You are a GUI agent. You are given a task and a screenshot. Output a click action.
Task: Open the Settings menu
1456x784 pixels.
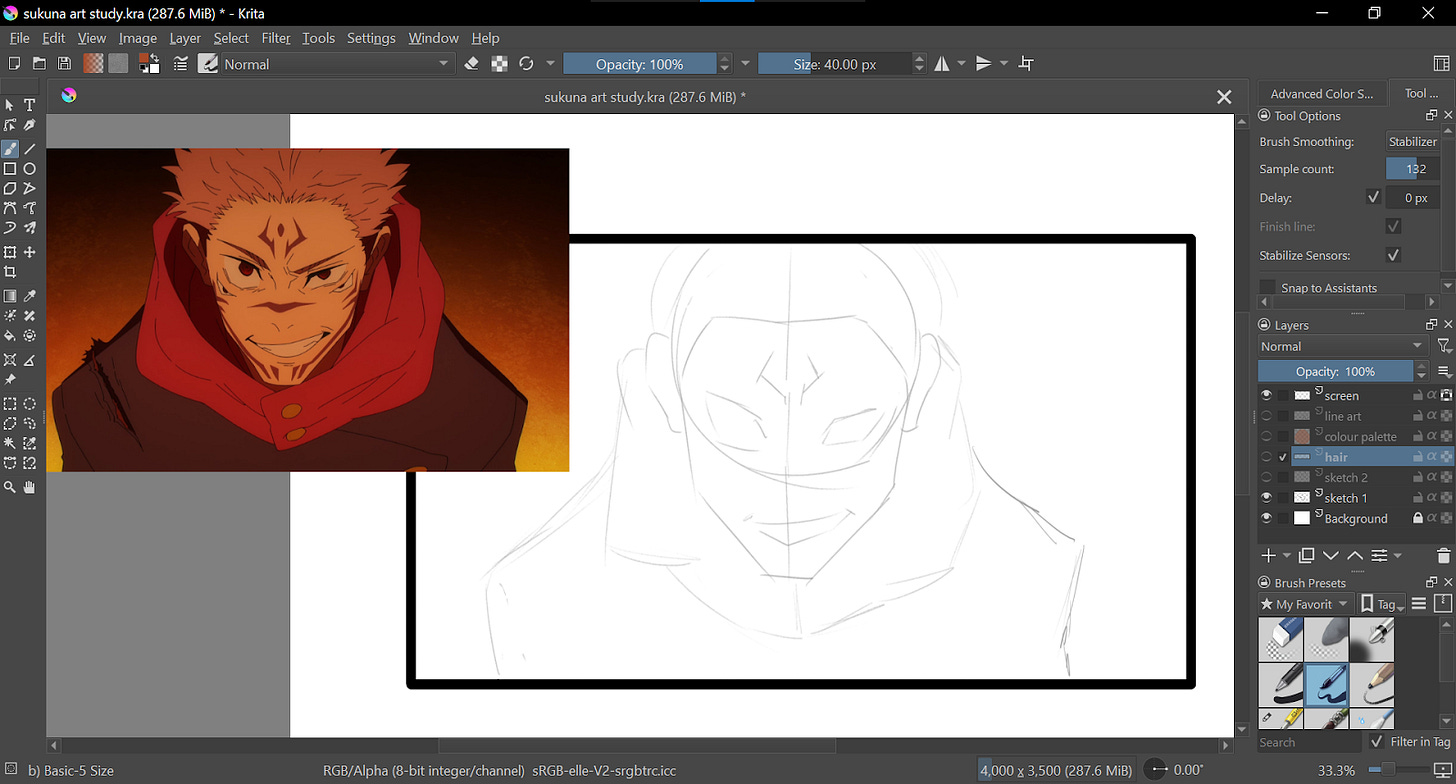371,38
